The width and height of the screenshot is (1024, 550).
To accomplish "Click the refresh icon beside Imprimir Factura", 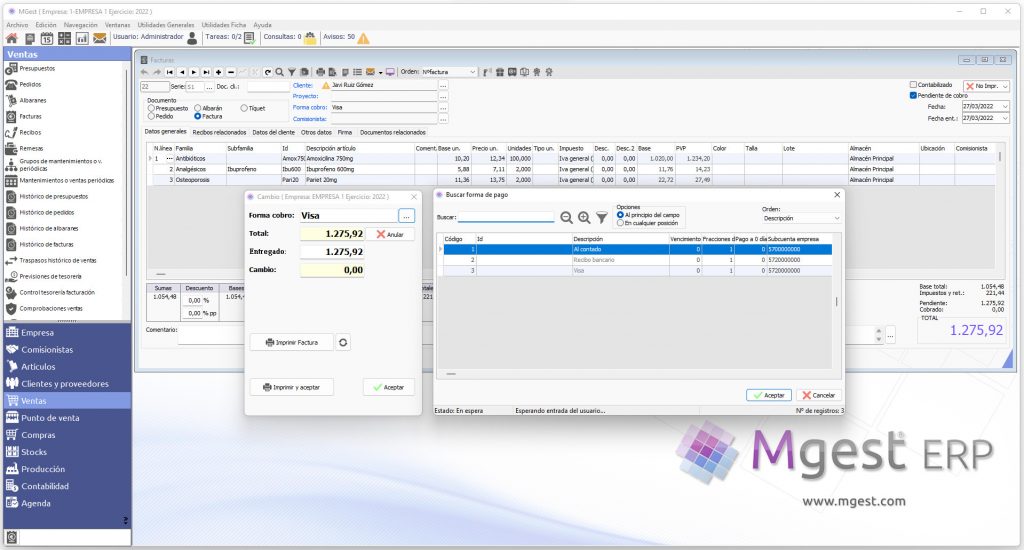I will pyautogui.click(x=343, y=342).
